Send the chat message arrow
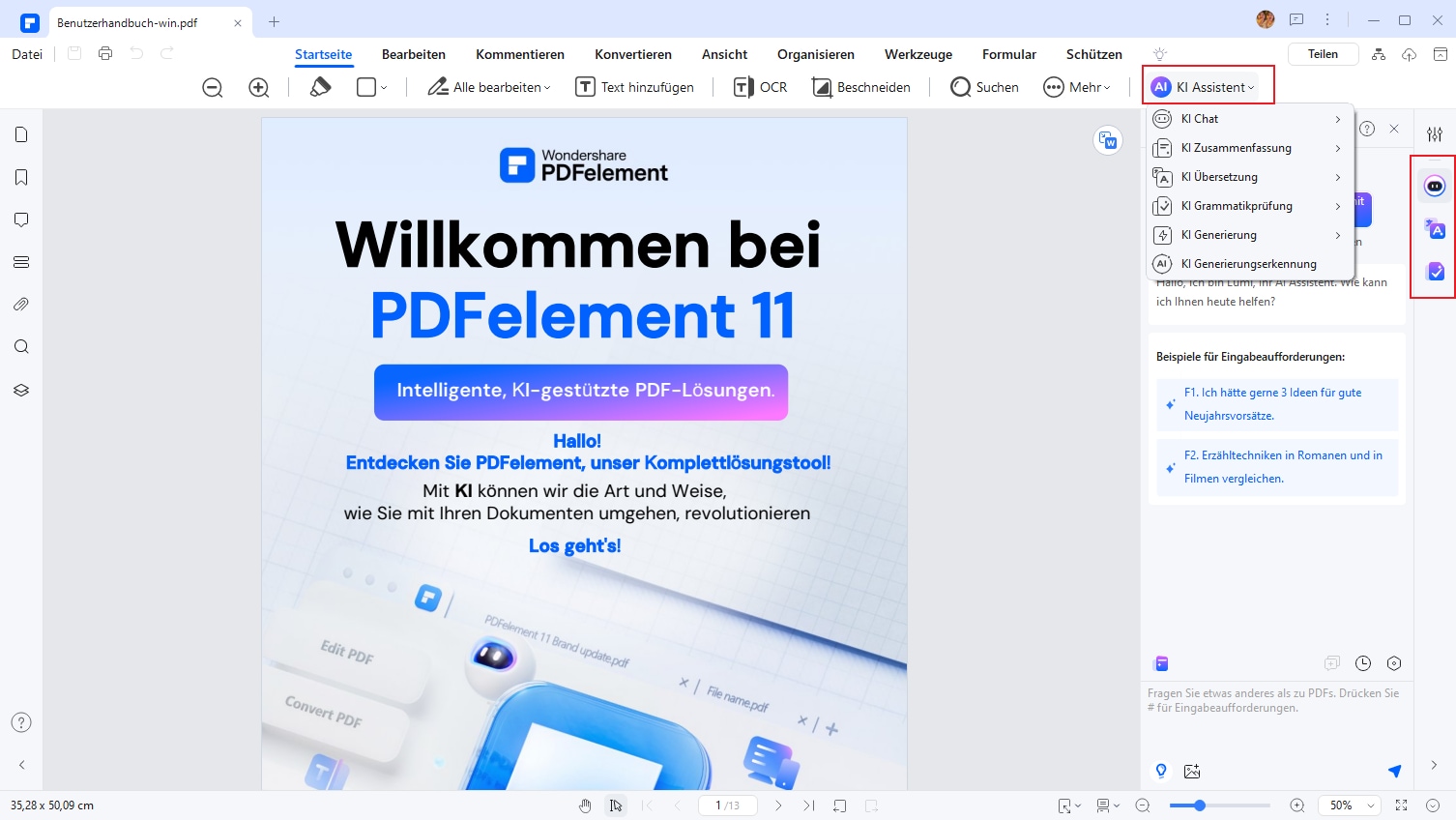 [x=1394, y=771]
